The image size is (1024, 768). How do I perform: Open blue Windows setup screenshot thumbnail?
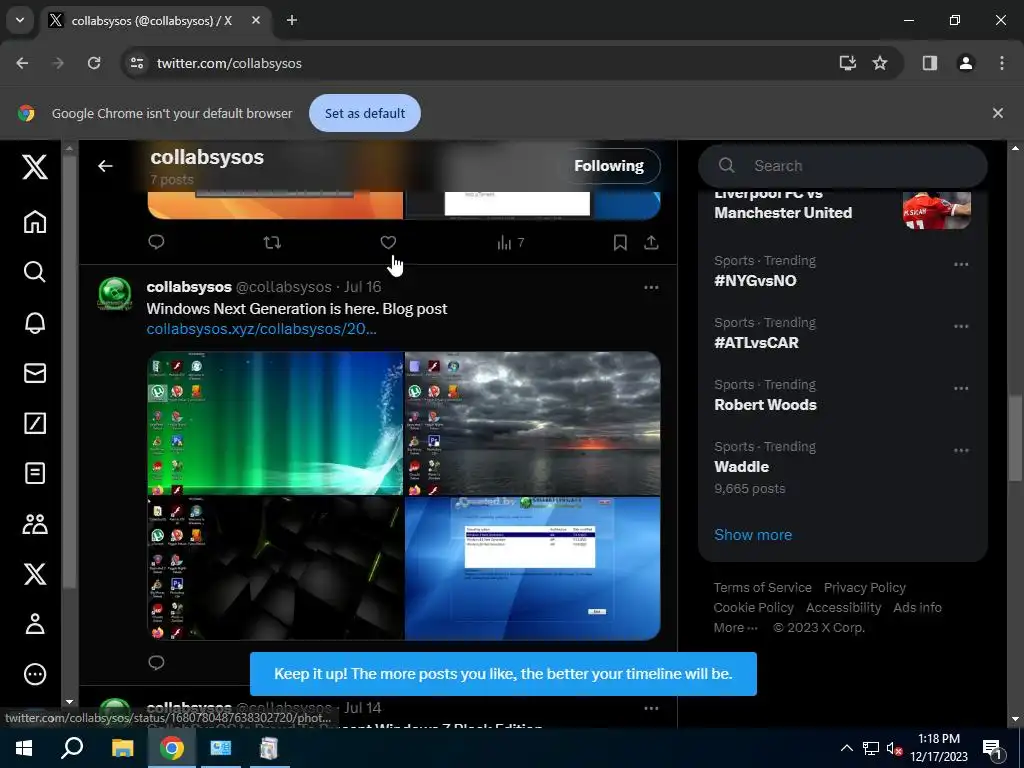533,568
